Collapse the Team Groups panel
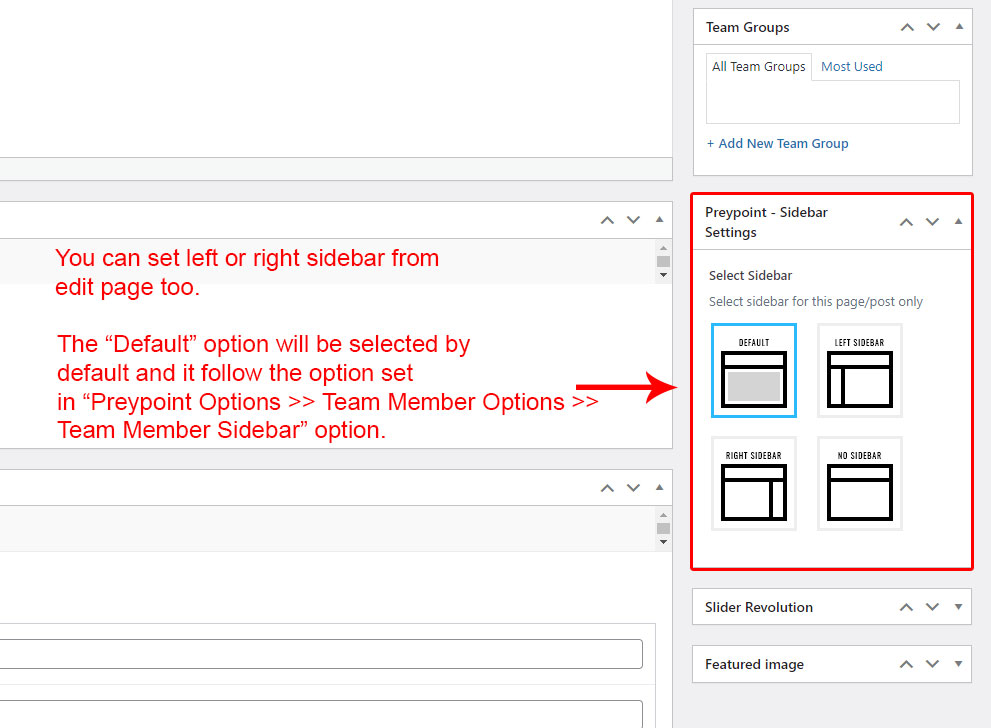 [x=959, y=27]
